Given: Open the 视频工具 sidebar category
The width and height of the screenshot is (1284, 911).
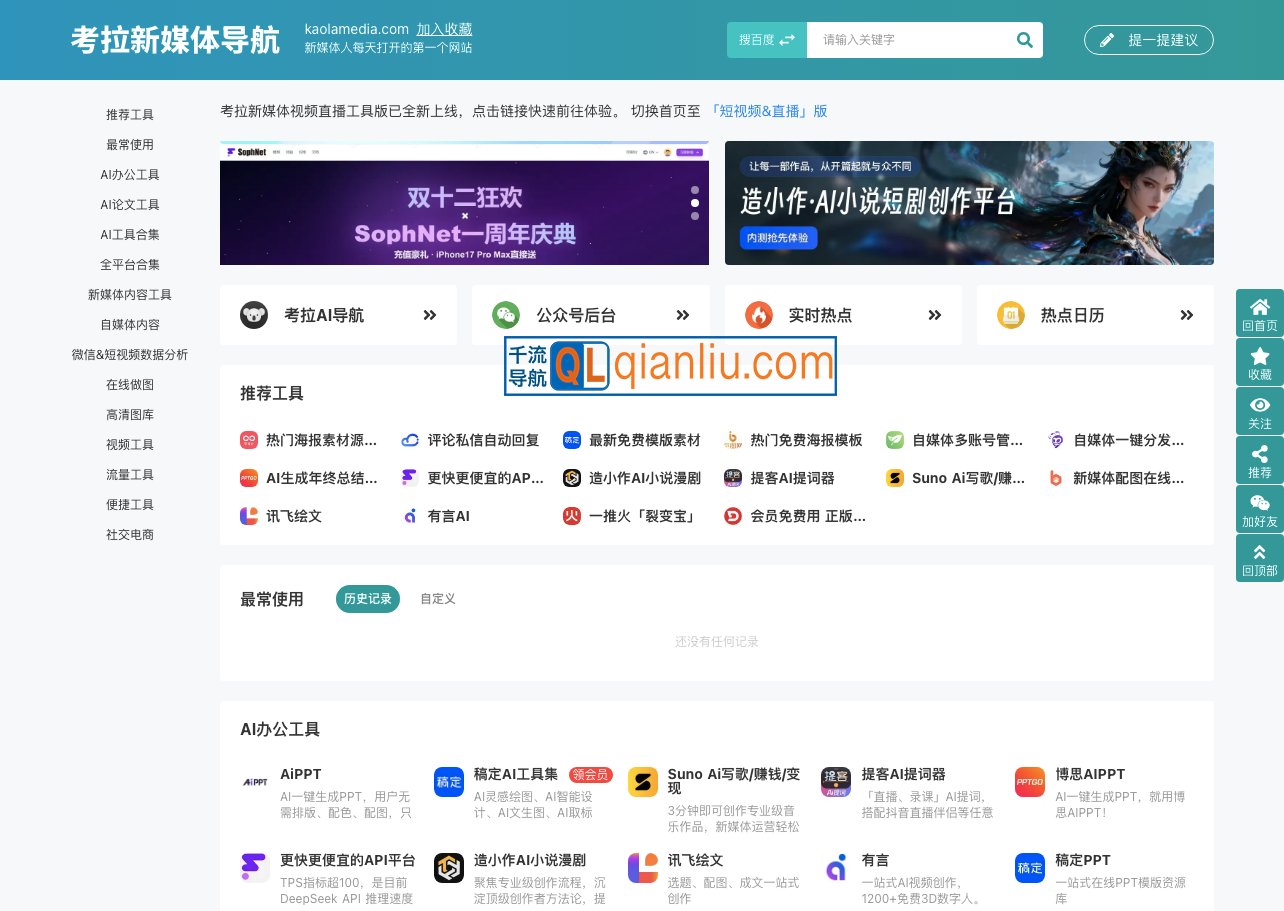Looking at the screenshot, I should tap(129, 444).
